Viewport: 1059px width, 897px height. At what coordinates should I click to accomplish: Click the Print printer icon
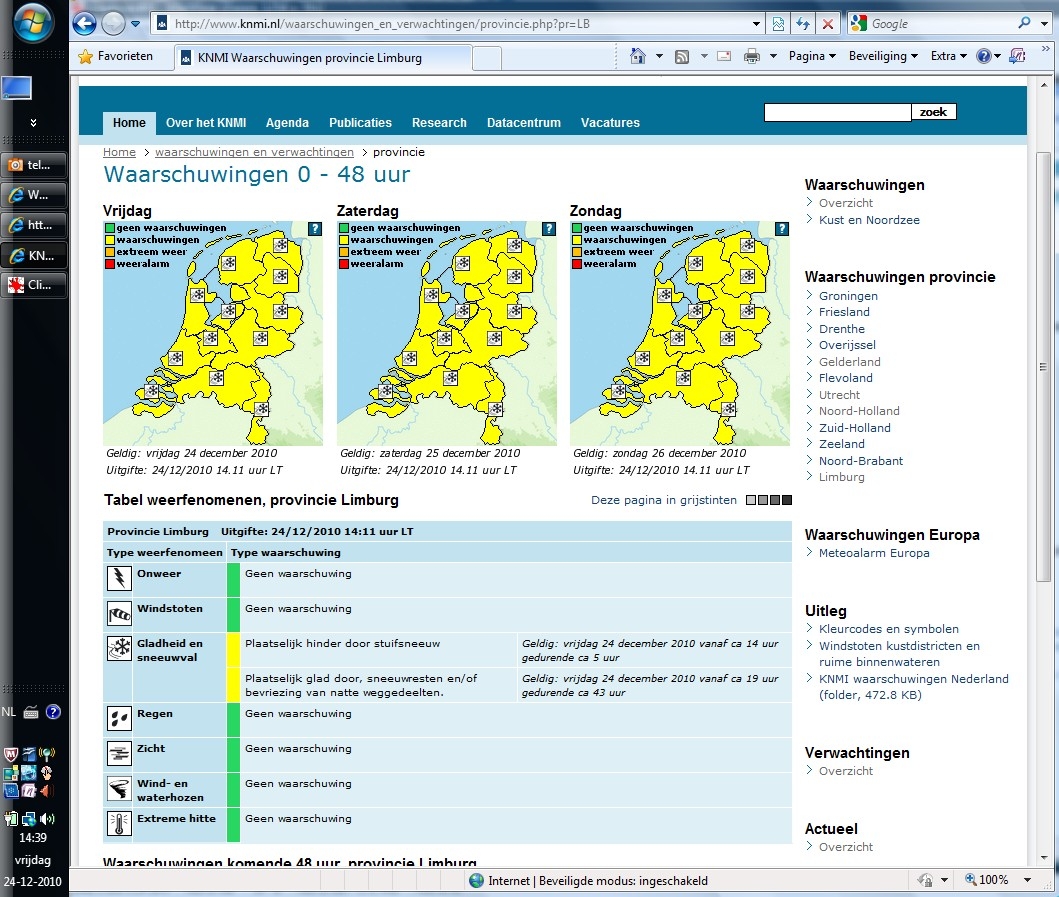[x=752, y=56]
